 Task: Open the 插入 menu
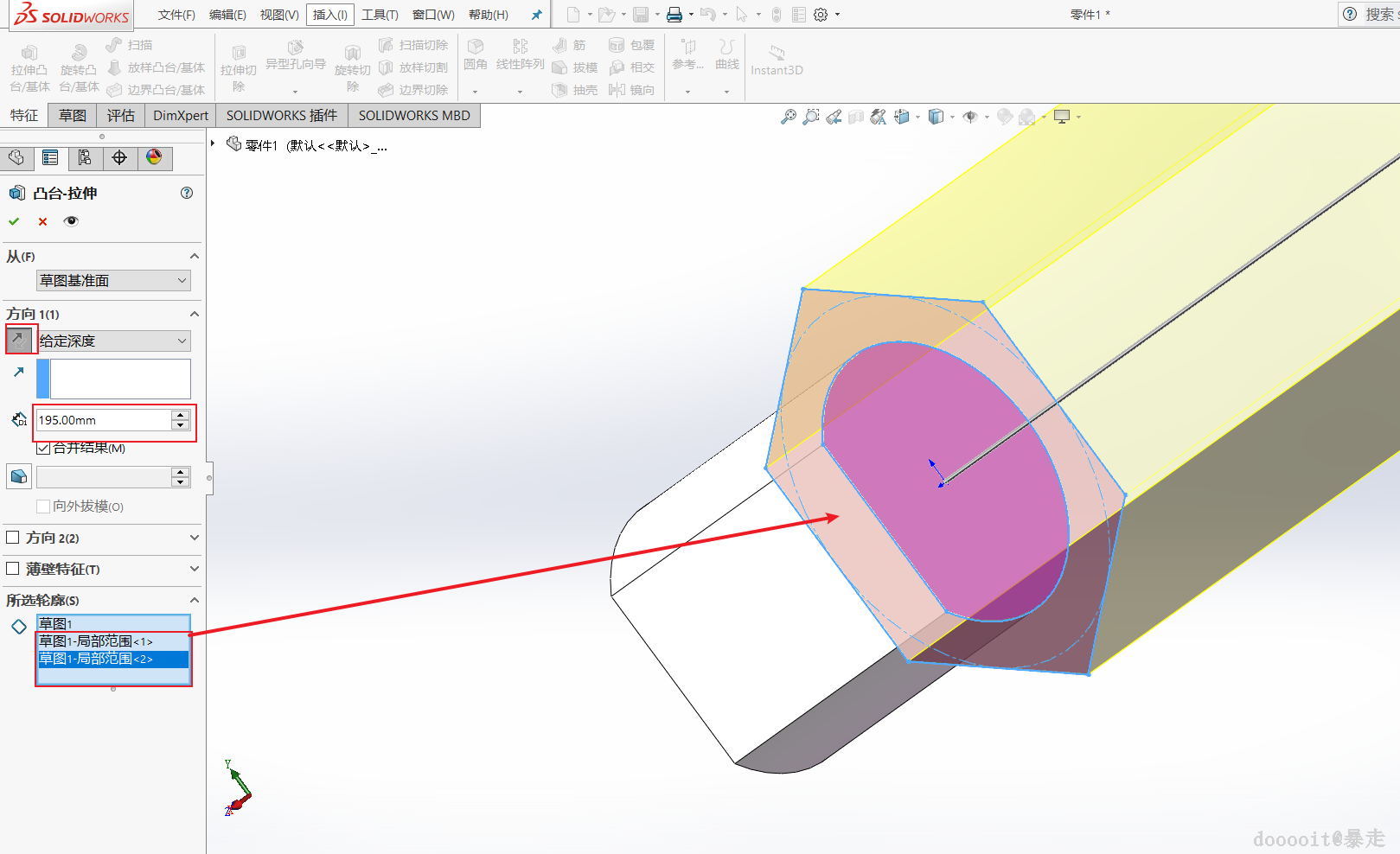(329, 15)
